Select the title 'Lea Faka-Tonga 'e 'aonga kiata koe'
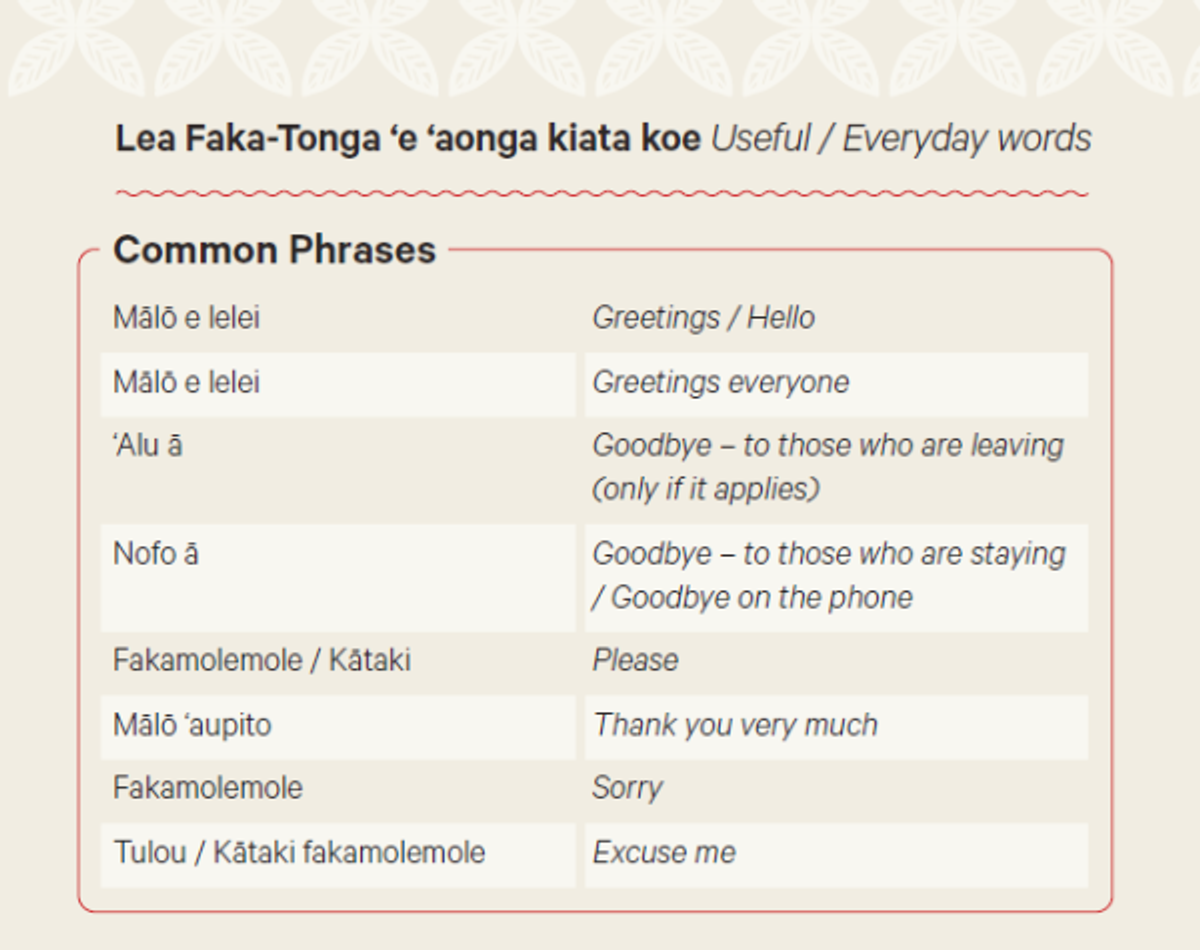 (408, 139)
